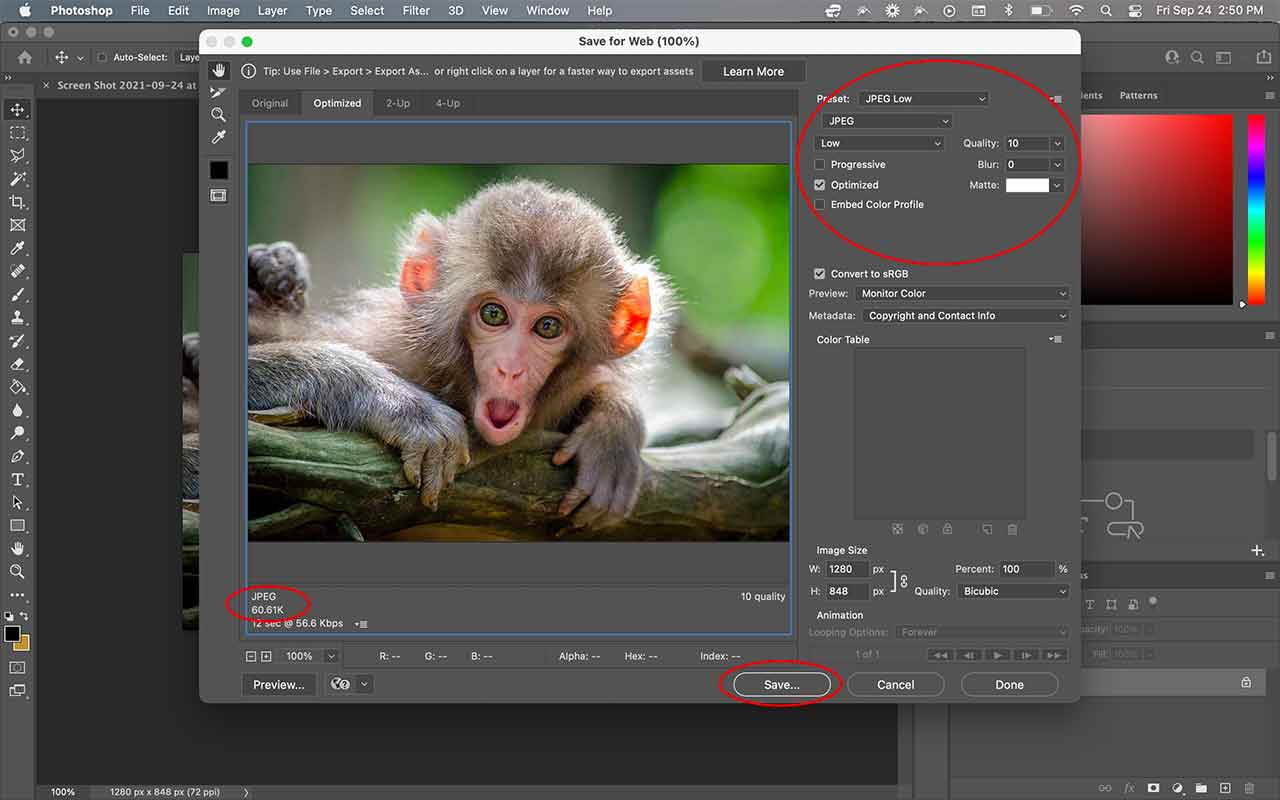Open the resample Quality dropdown set to Bicubic
Image resolution: width=1280 pixels, height=800 pixels.
pyautogui.click(x=1013, y=591)
